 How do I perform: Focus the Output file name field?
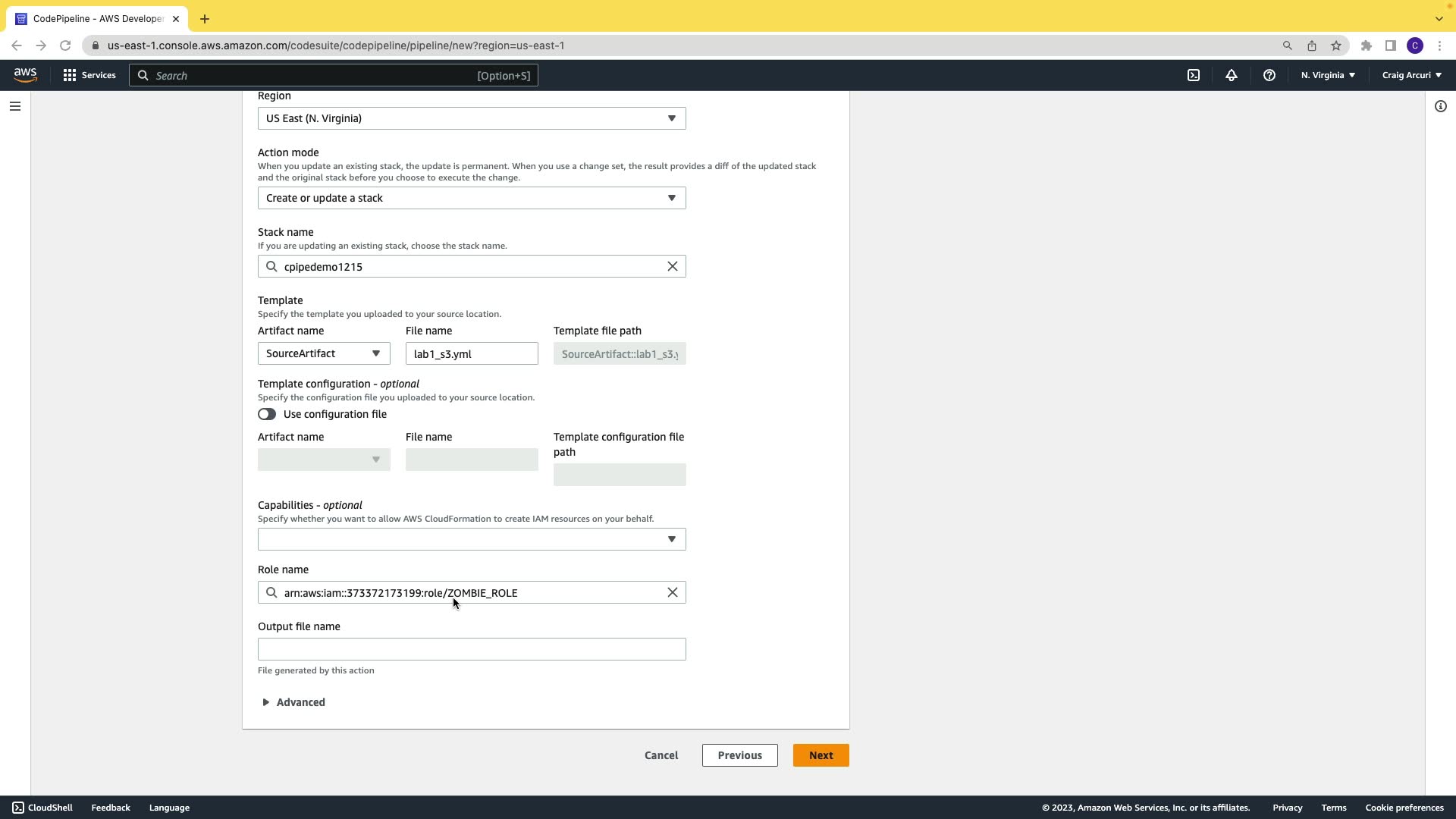[471, 649]
